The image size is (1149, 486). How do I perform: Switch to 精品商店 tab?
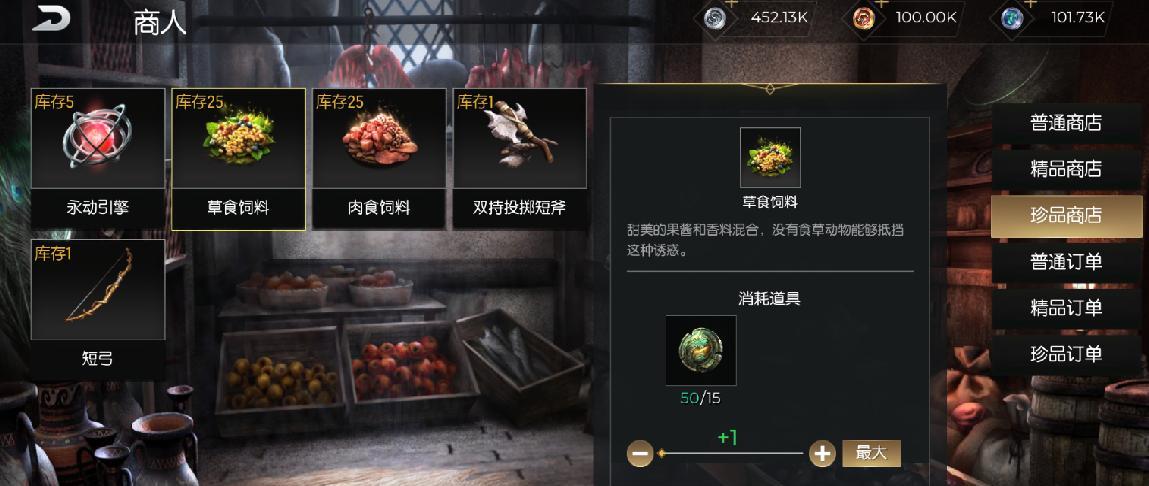tap(1066, 169)
